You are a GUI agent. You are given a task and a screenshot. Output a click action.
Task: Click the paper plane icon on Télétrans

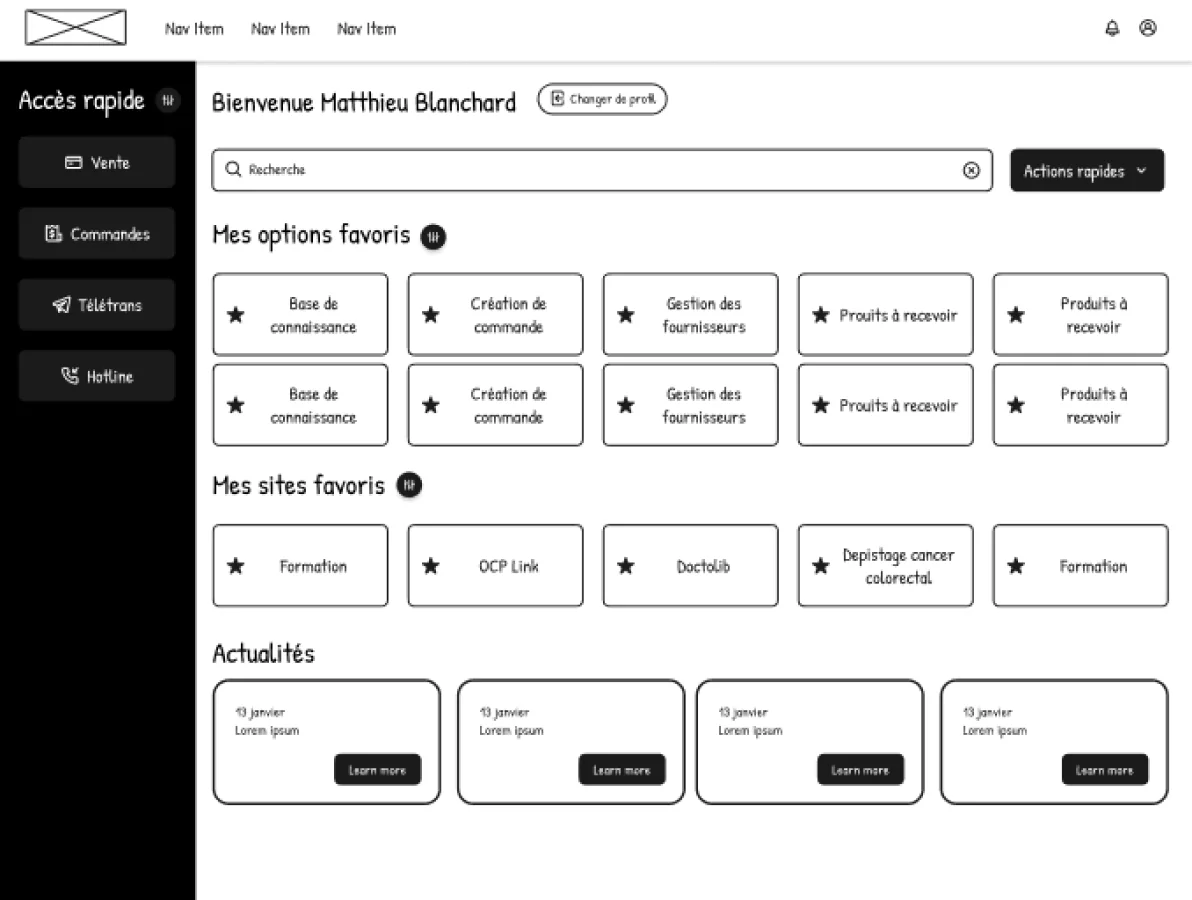(62, 305)
